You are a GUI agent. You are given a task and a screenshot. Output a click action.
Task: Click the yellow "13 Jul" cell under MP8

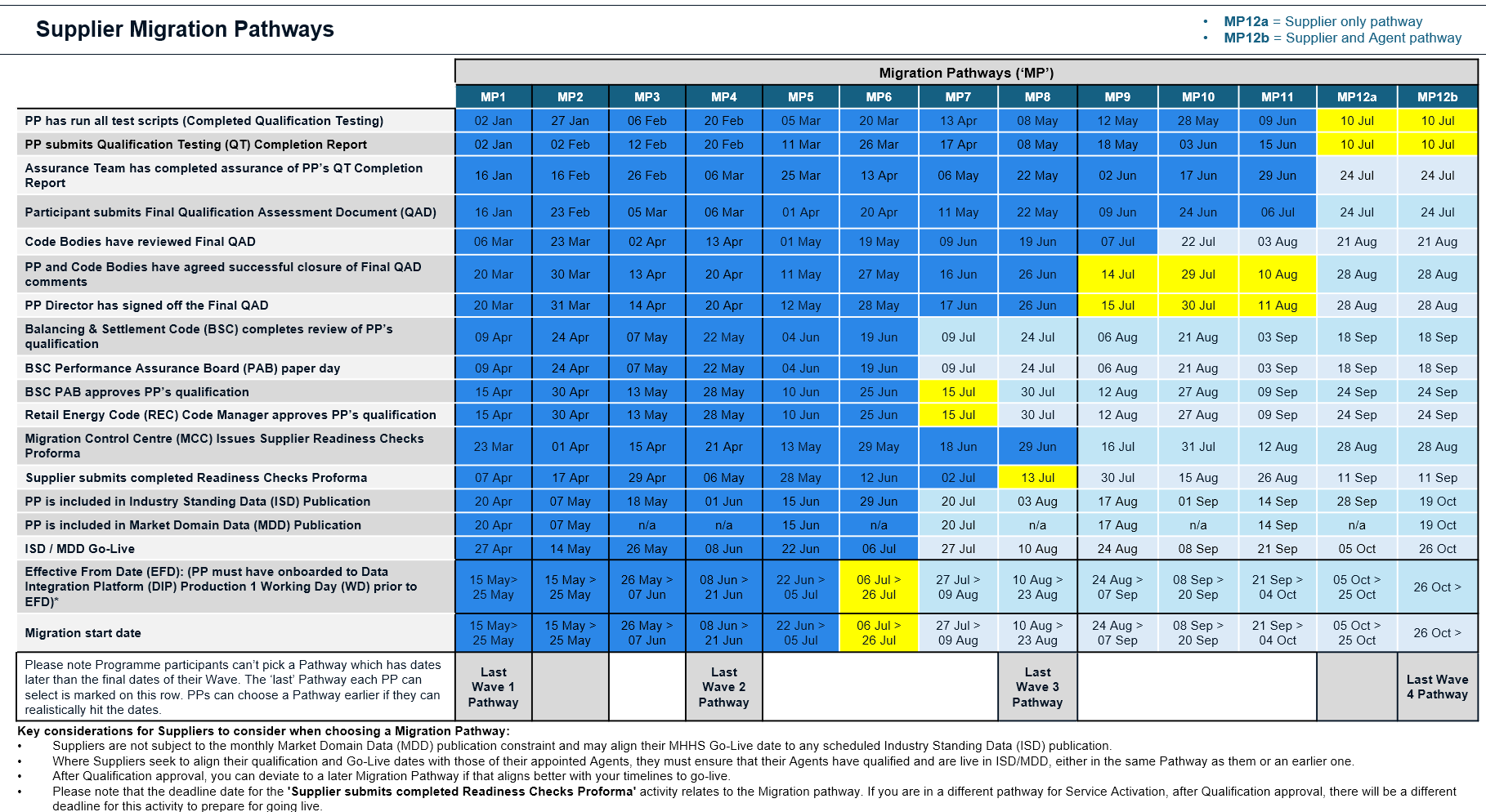click(1037, 478)
